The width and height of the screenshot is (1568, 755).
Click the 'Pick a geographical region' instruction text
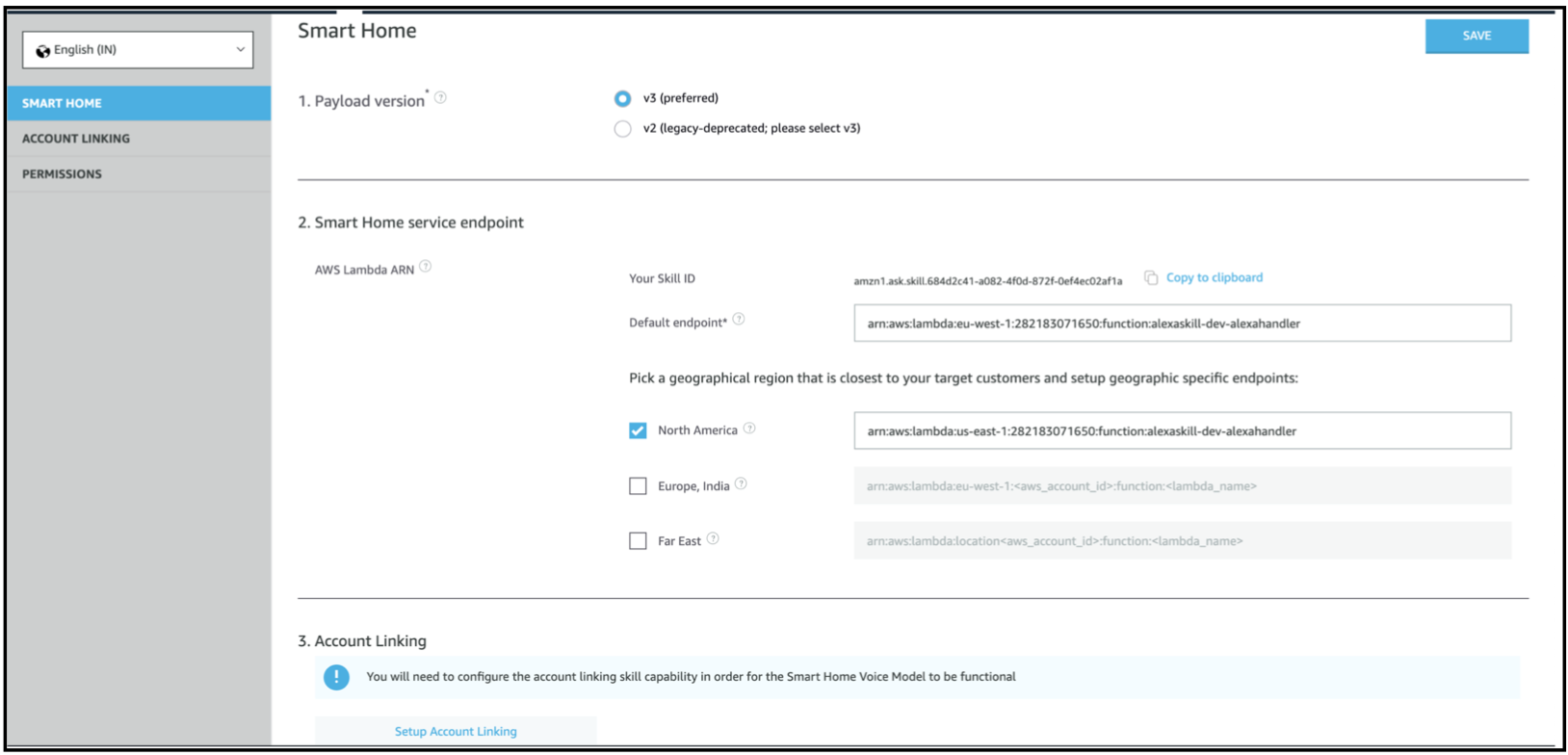(963, 378)
